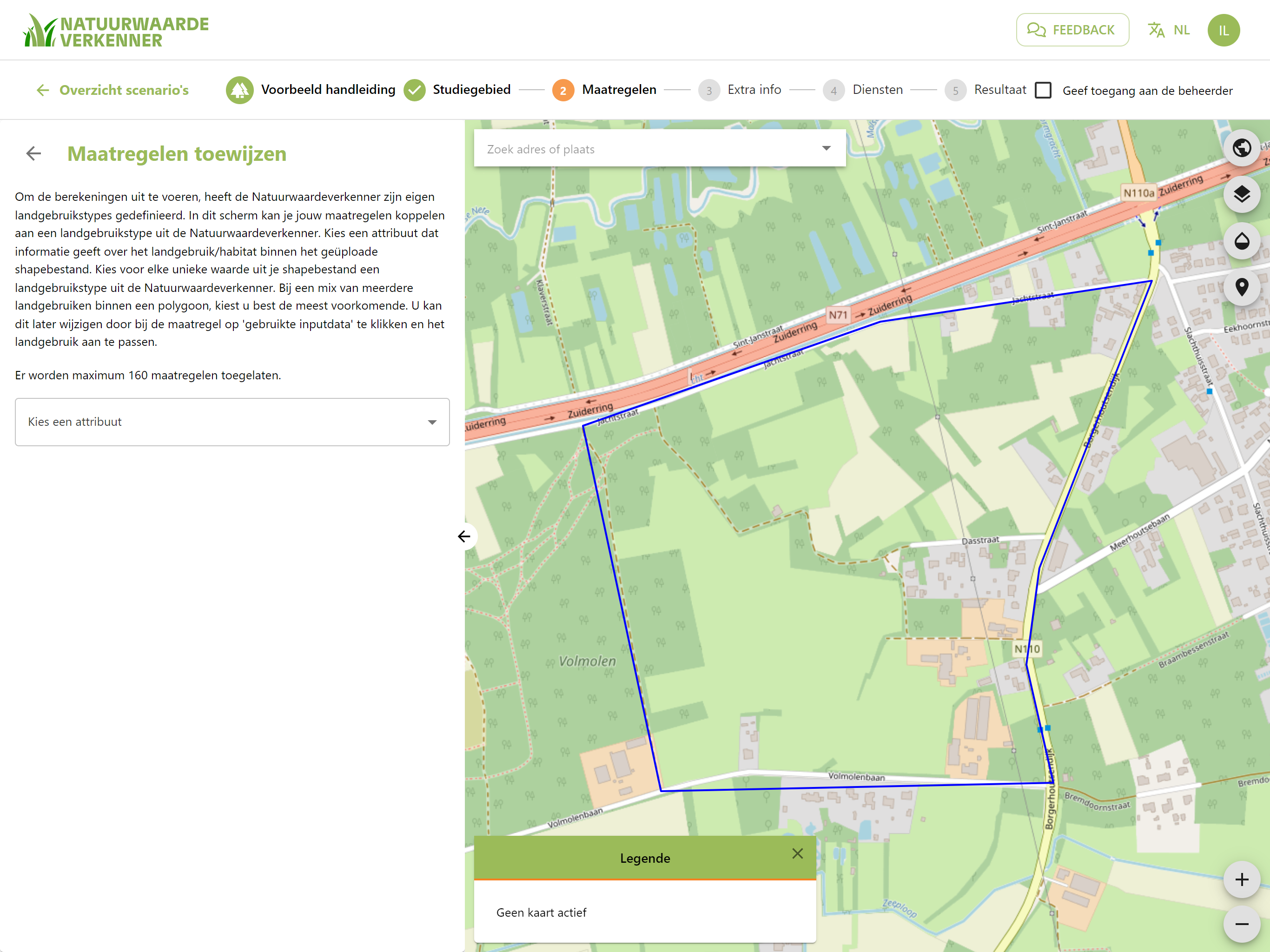Open the IL user avatar menu
The height and width of the screenshot is (952, 1270).
point(1224,30)
